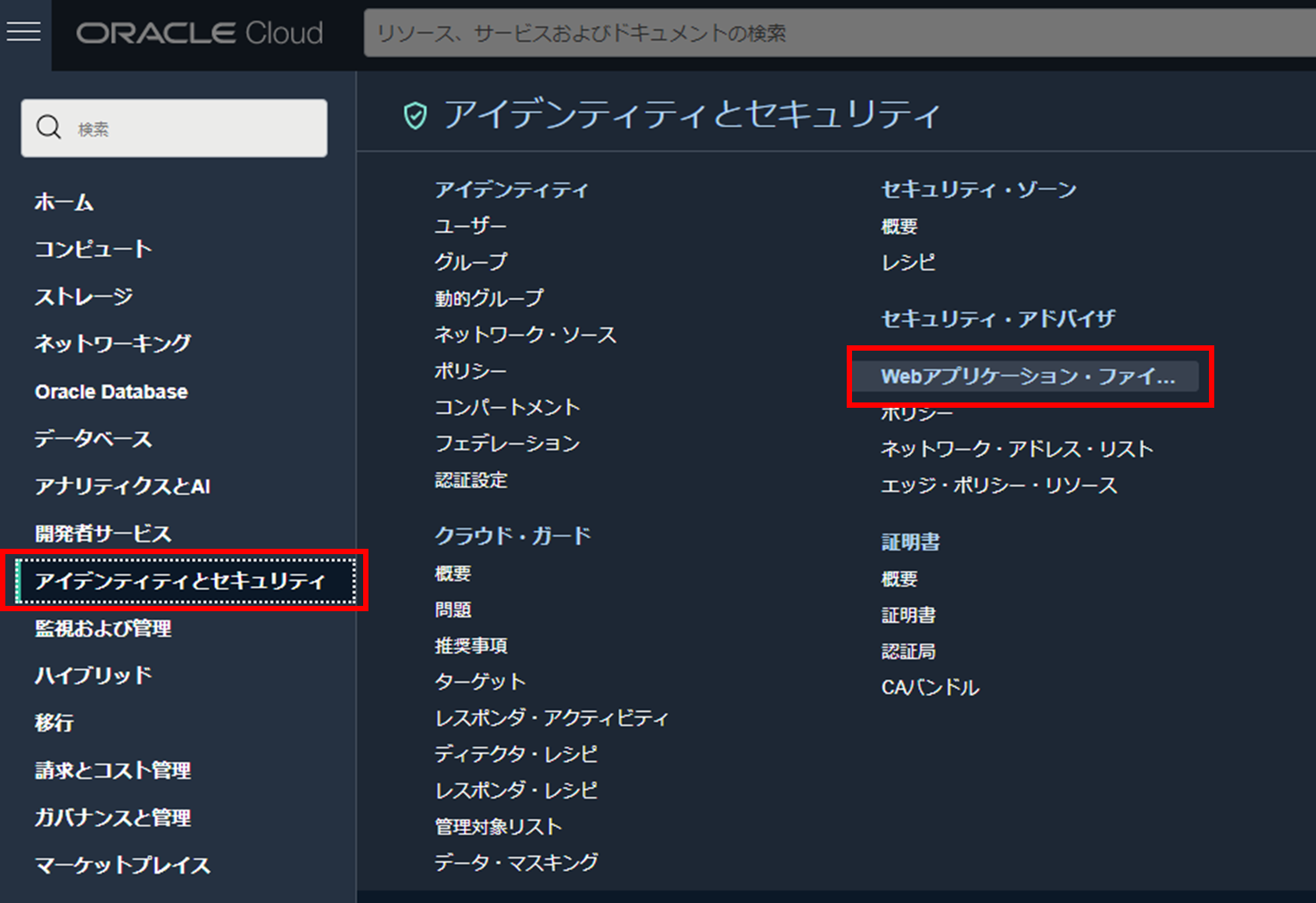
Task: Open 概要 under クラウド・ガード
Action: [x=453, y=573]
